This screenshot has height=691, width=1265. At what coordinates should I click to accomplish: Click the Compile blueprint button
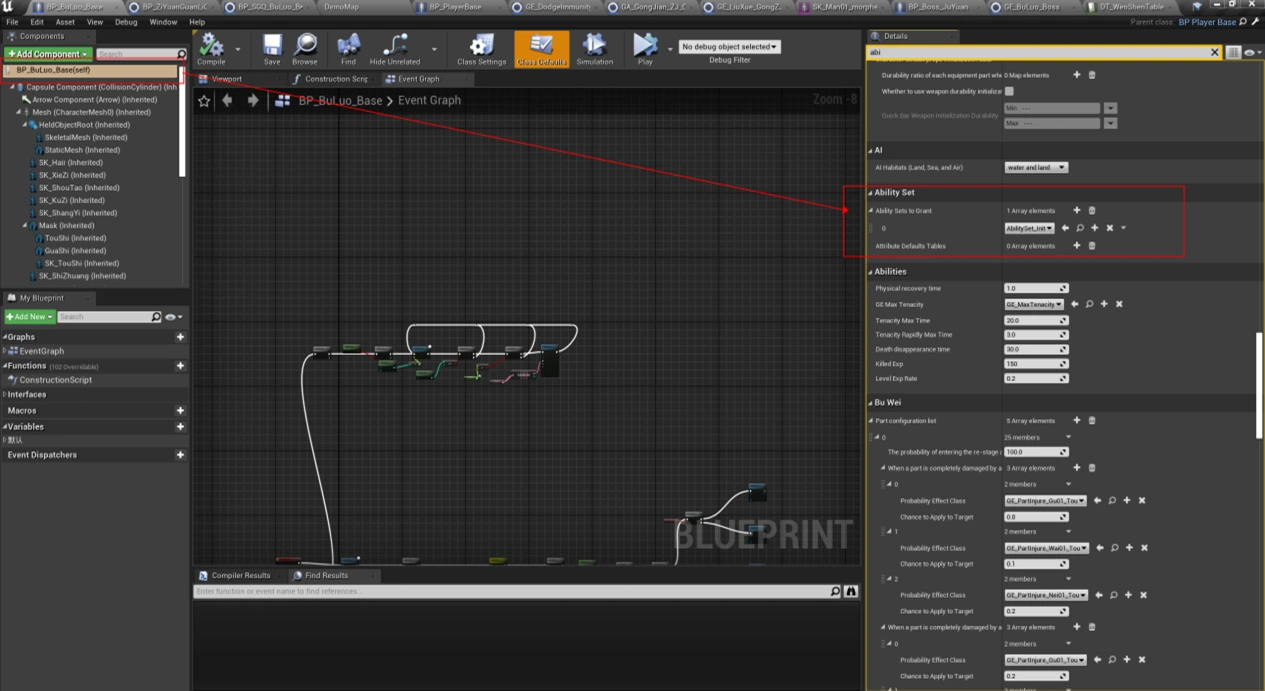(x=211, y=48)
